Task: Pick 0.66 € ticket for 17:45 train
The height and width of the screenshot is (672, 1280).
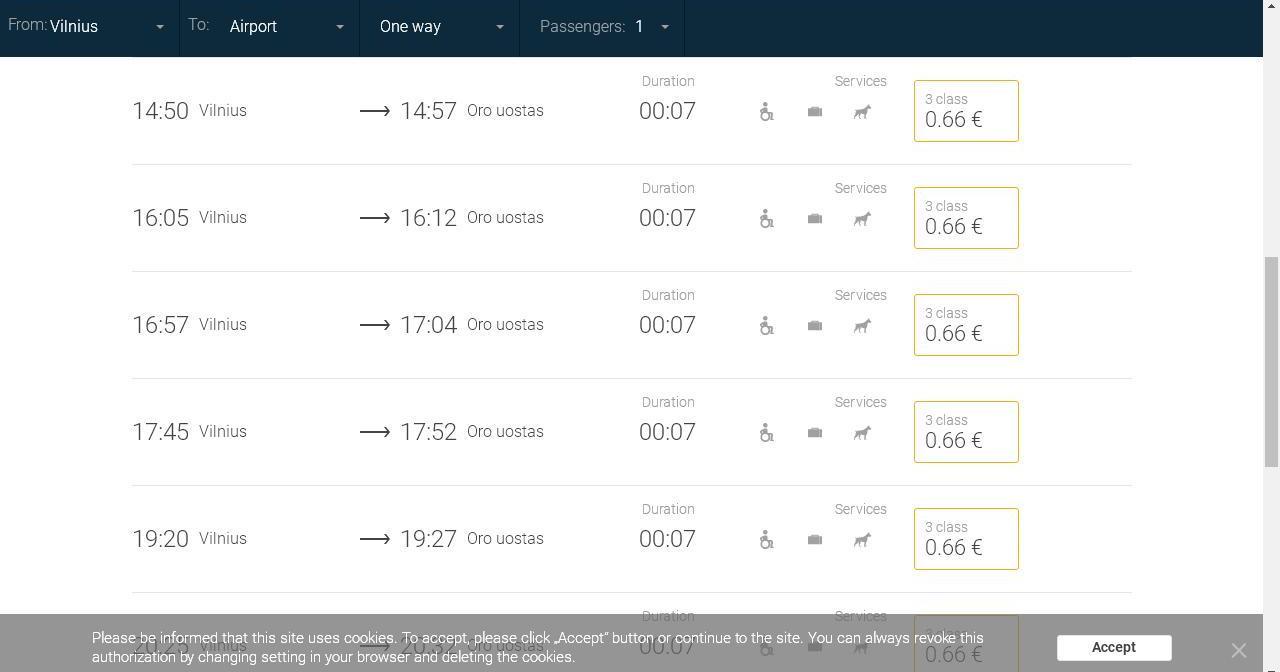Action: click(966, 432)
